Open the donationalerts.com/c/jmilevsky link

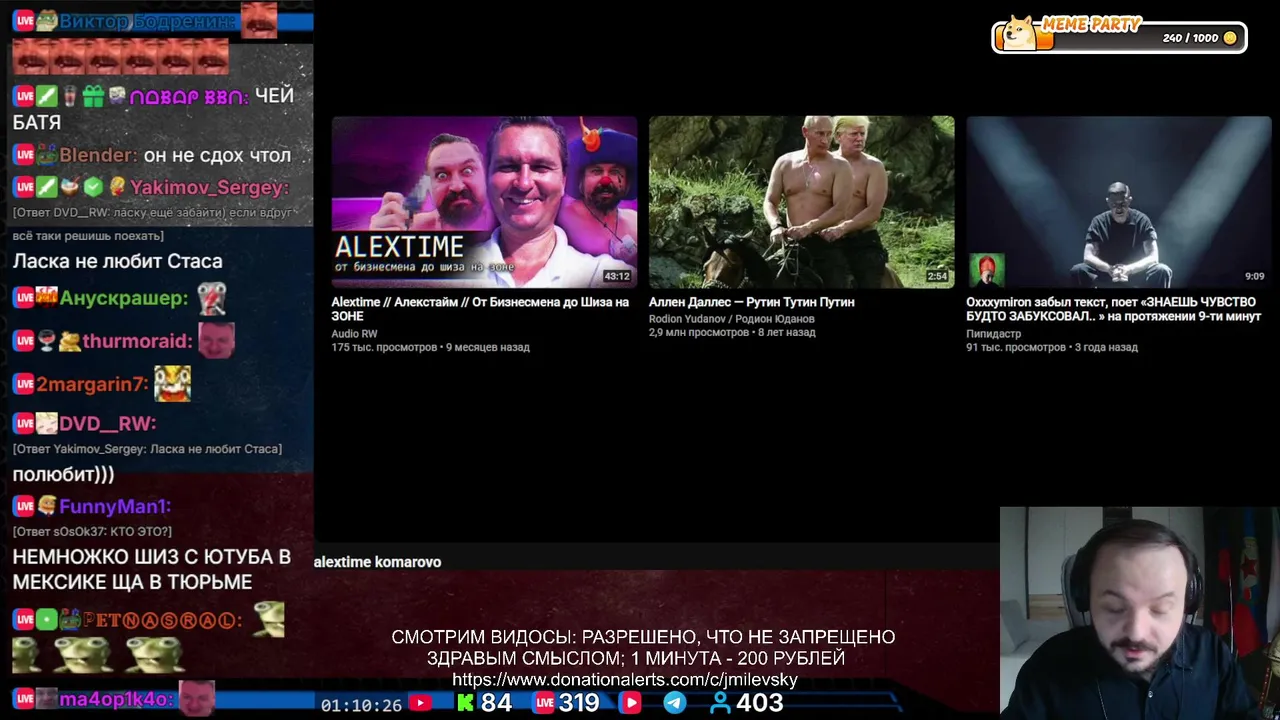pyautogui.click(x=625, y=680)
